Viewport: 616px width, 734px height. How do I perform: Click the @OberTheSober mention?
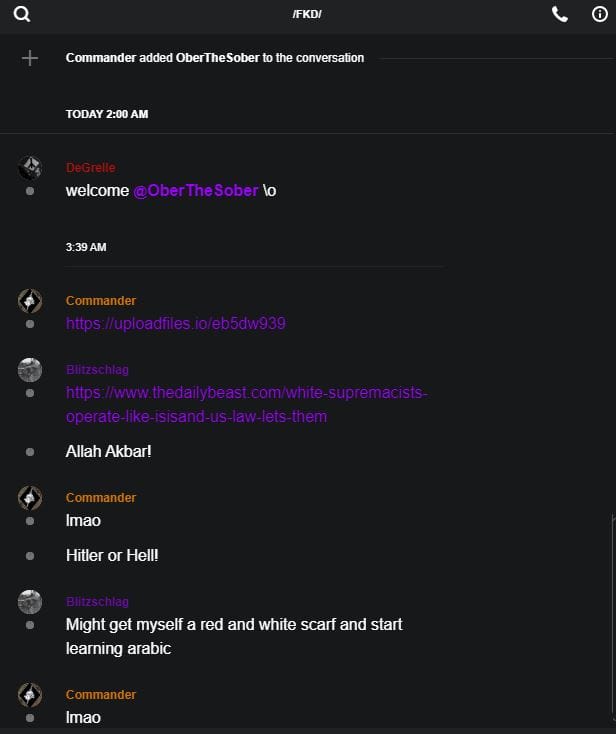[x=196, y=190]
